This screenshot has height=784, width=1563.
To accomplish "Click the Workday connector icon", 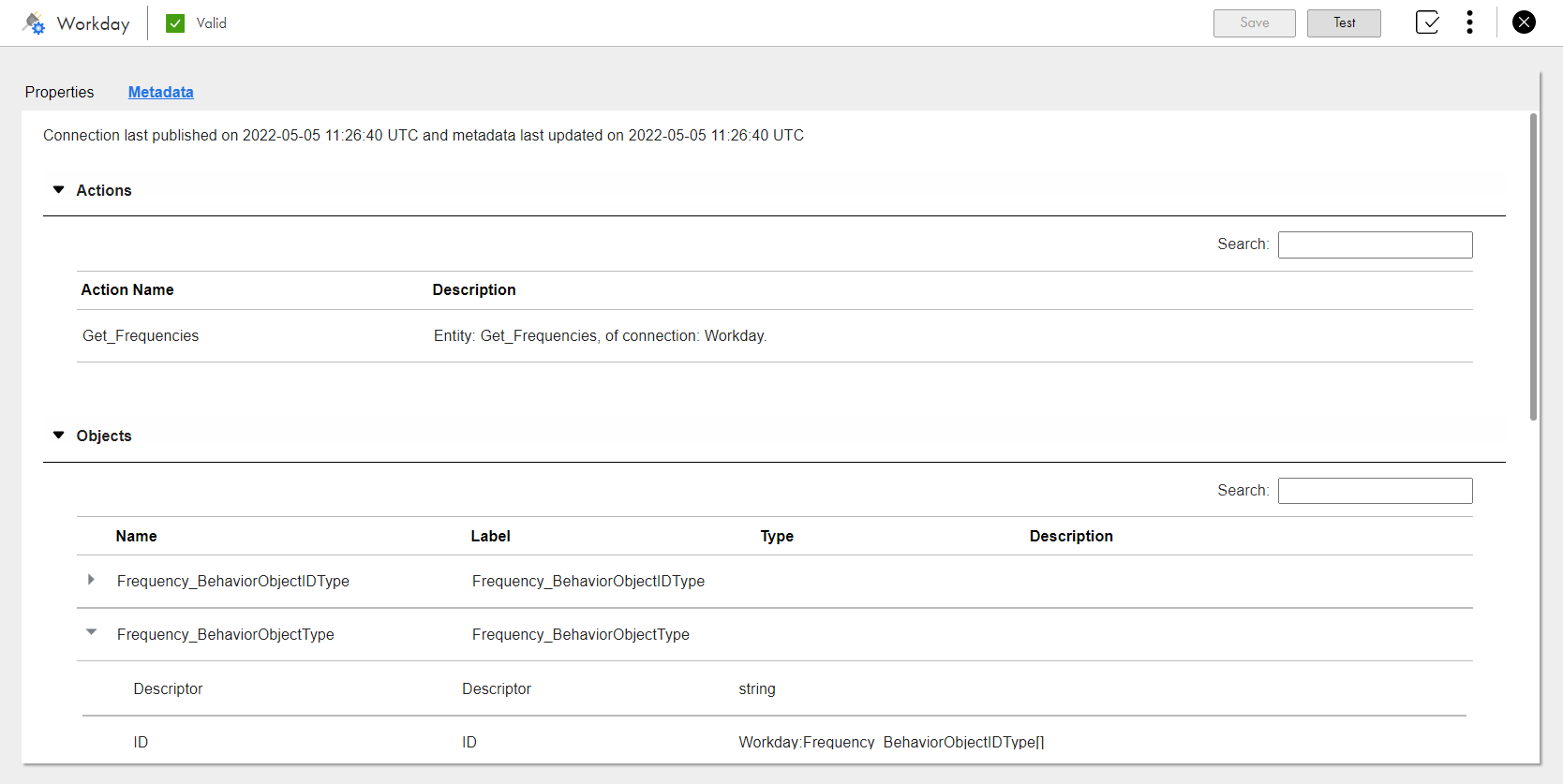I will pos(34,23).
